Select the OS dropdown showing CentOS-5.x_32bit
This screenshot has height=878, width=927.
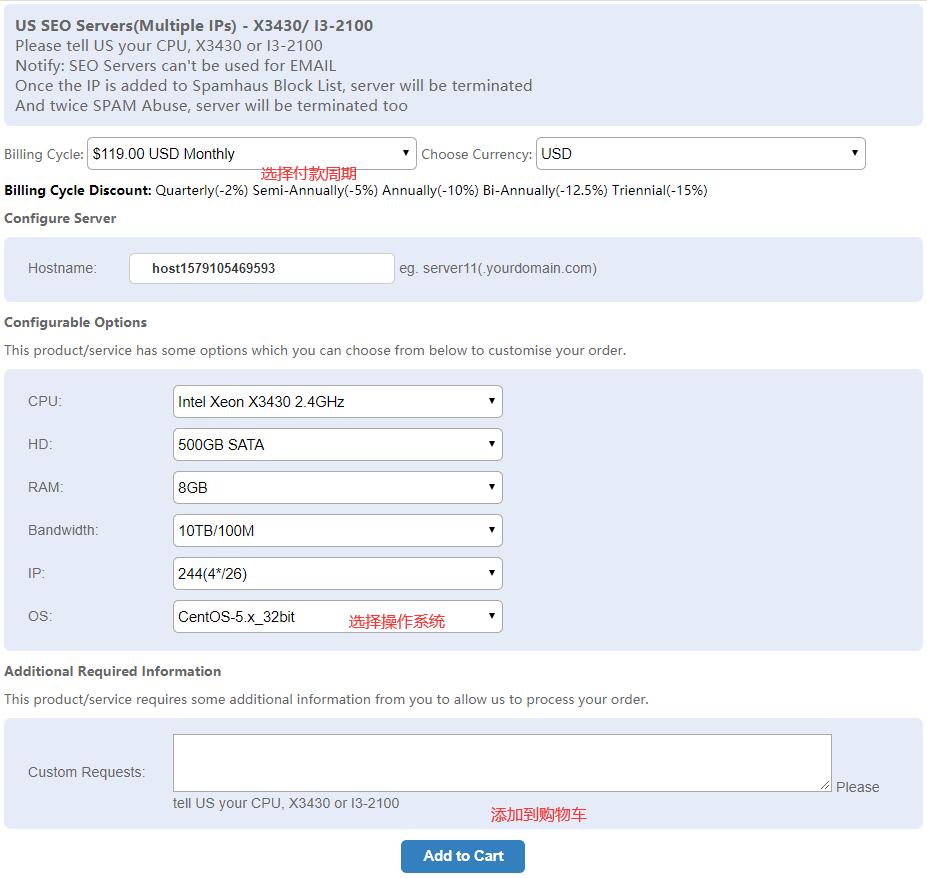pyautogui.click(x=337, y=617)
